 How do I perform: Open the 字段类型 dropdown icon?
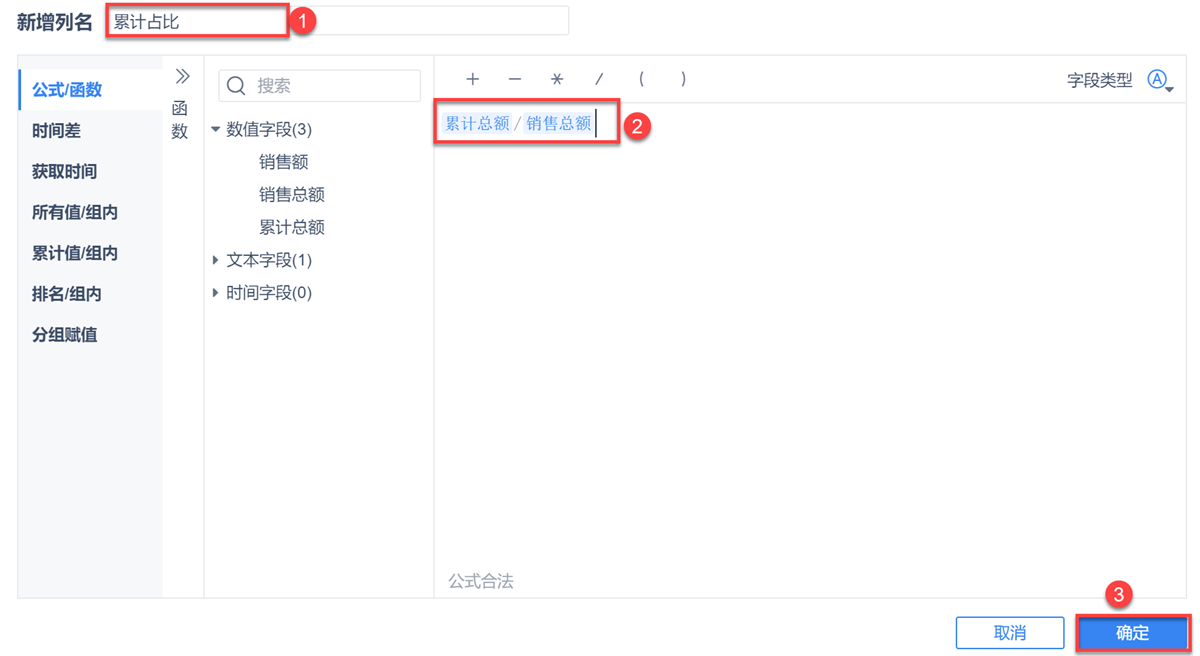pos(1160,81)
